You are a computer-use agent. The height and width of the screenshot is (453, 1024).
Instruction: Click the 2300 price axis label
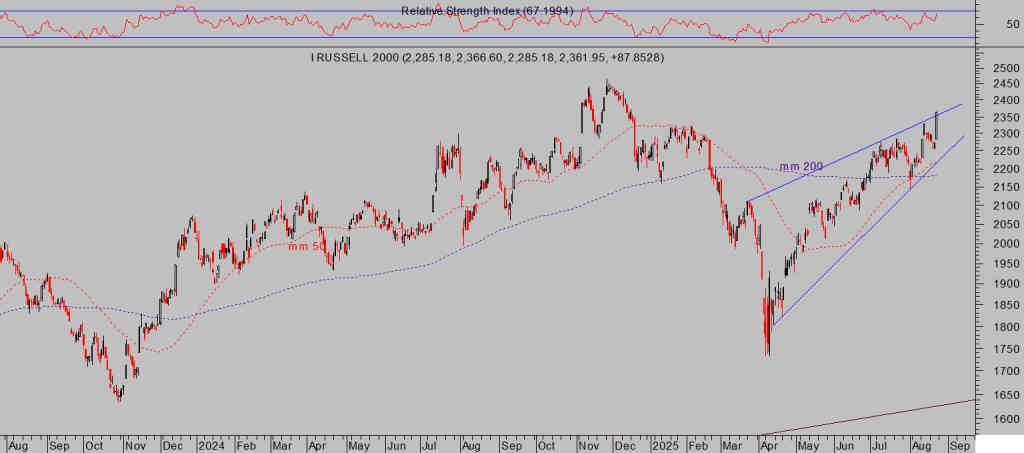pos(1004,134)
